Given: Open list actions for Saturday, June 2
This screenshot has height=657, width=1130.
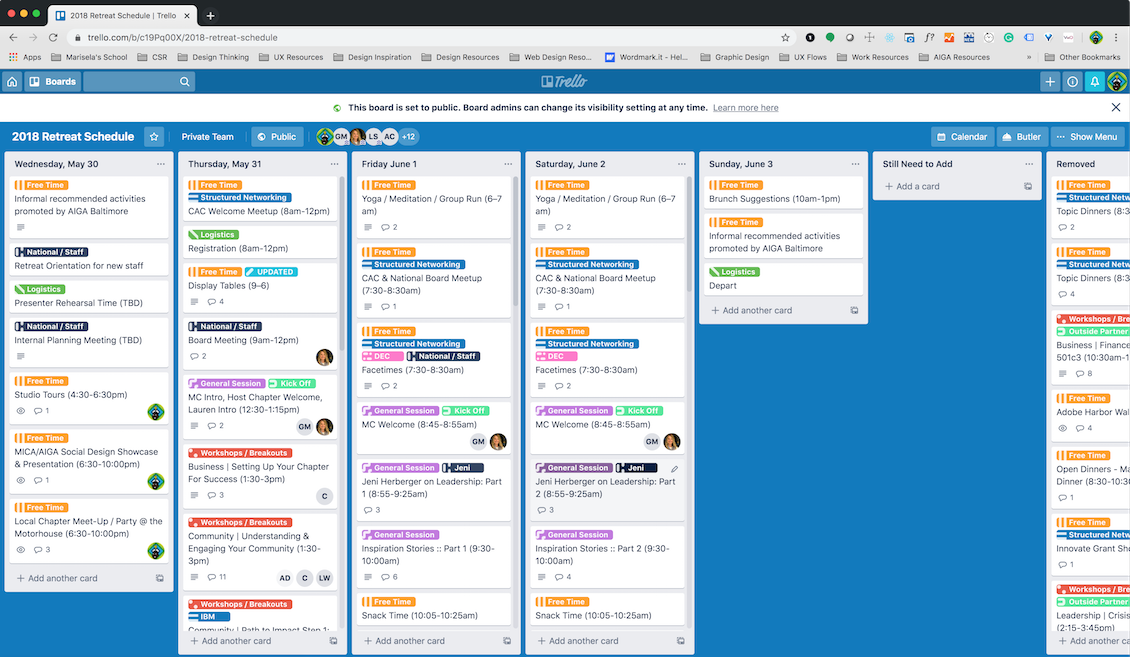Looking at the screenshot, I should click(x=682, y=164).
